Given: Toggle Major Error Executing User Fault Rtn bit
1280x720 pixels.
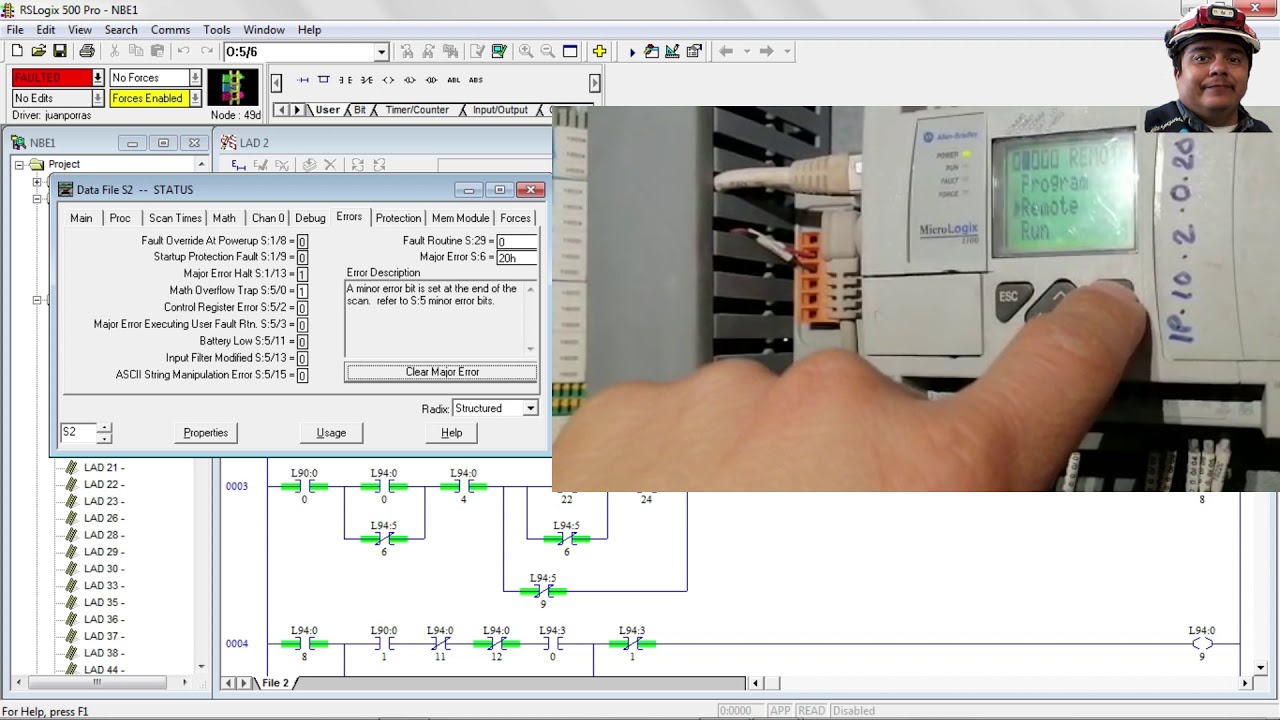Looking at the screenshot, I should click(x=302, y=325).
